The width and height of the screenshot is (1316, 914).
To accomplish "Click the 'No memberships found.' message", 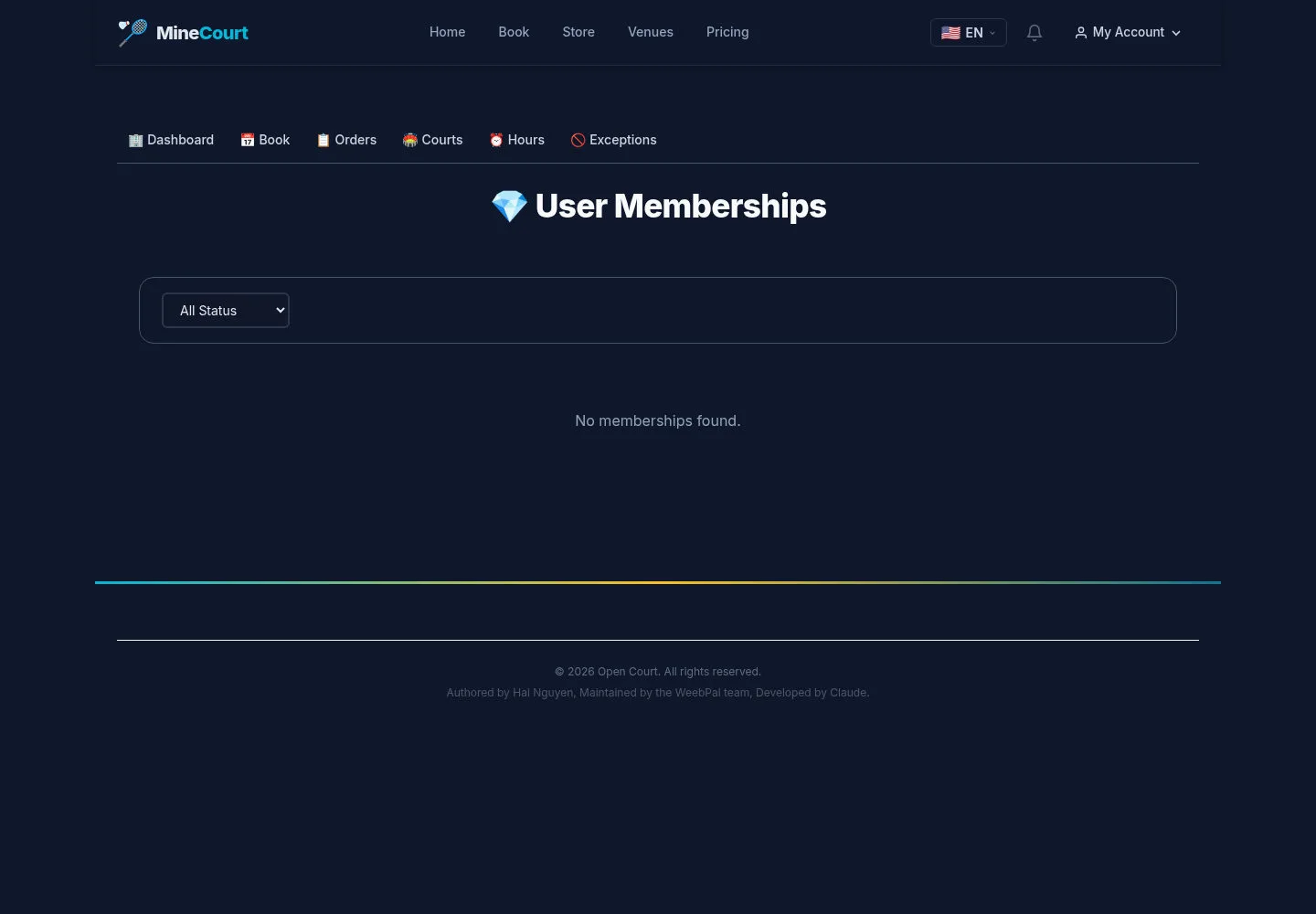I will (658, 420).
